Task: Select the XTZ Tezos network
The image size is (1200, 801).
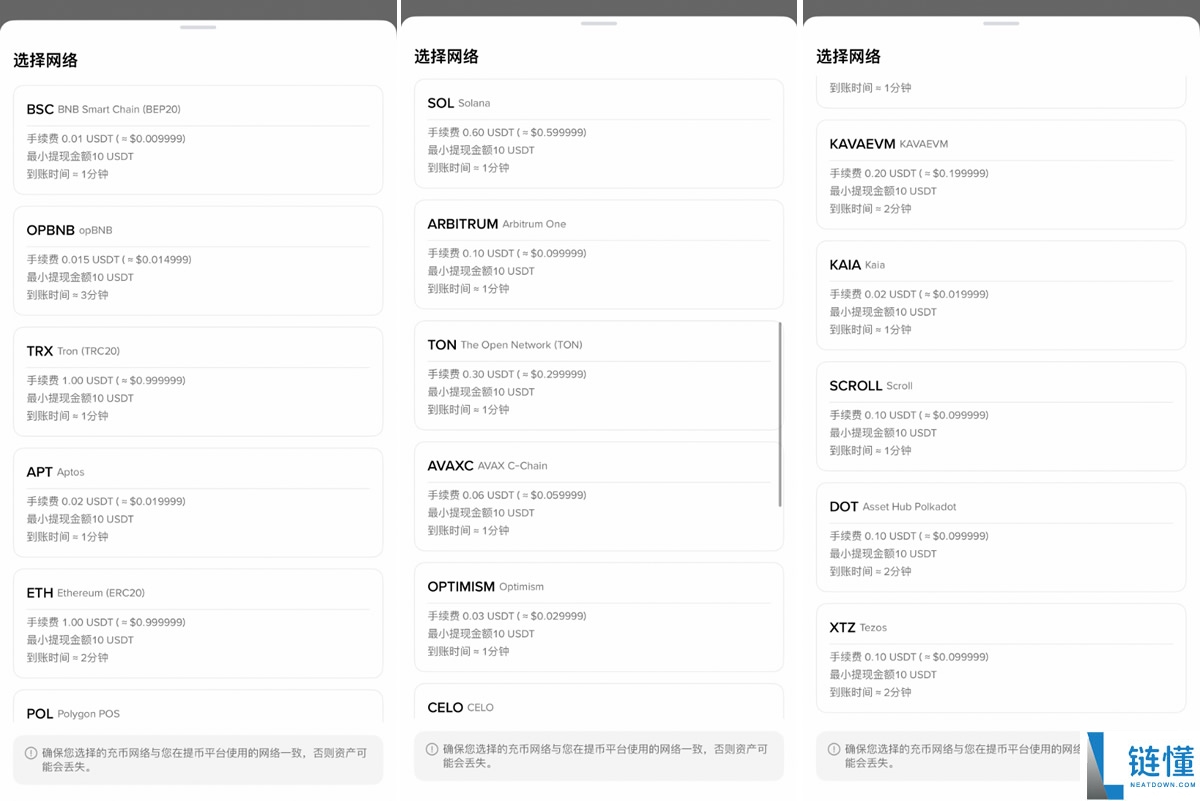Action: click(x=998, y=659)
